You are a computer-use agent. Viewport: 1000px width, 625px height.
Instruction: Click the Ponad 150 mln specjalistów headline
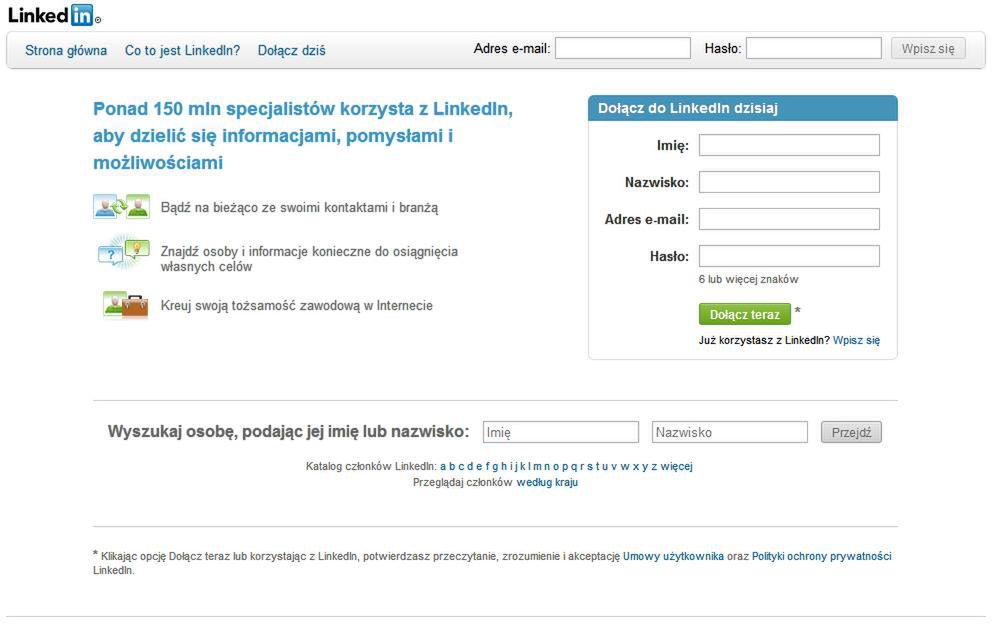pyautogui.click(x=303, y=135)
